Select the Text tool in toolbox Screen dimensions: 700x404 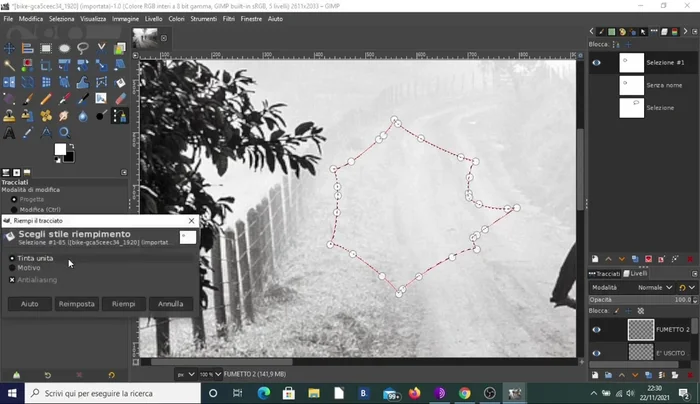pos(10,132)
